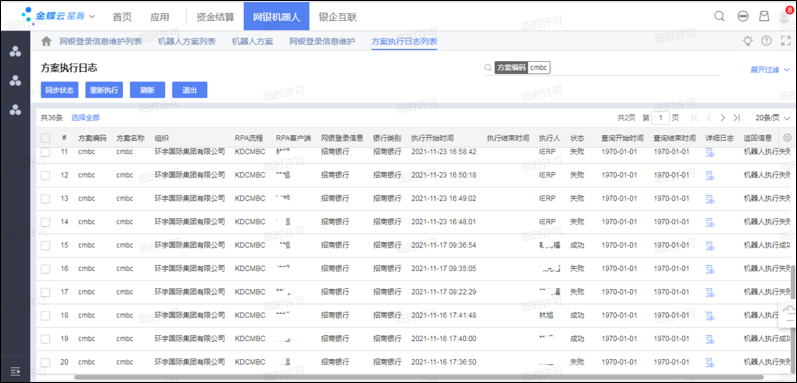The height and width of the screenshot is (383, 797).
Task: Go to home icon in tab bar
Action: pyautogui.click(x=46, y=41)
